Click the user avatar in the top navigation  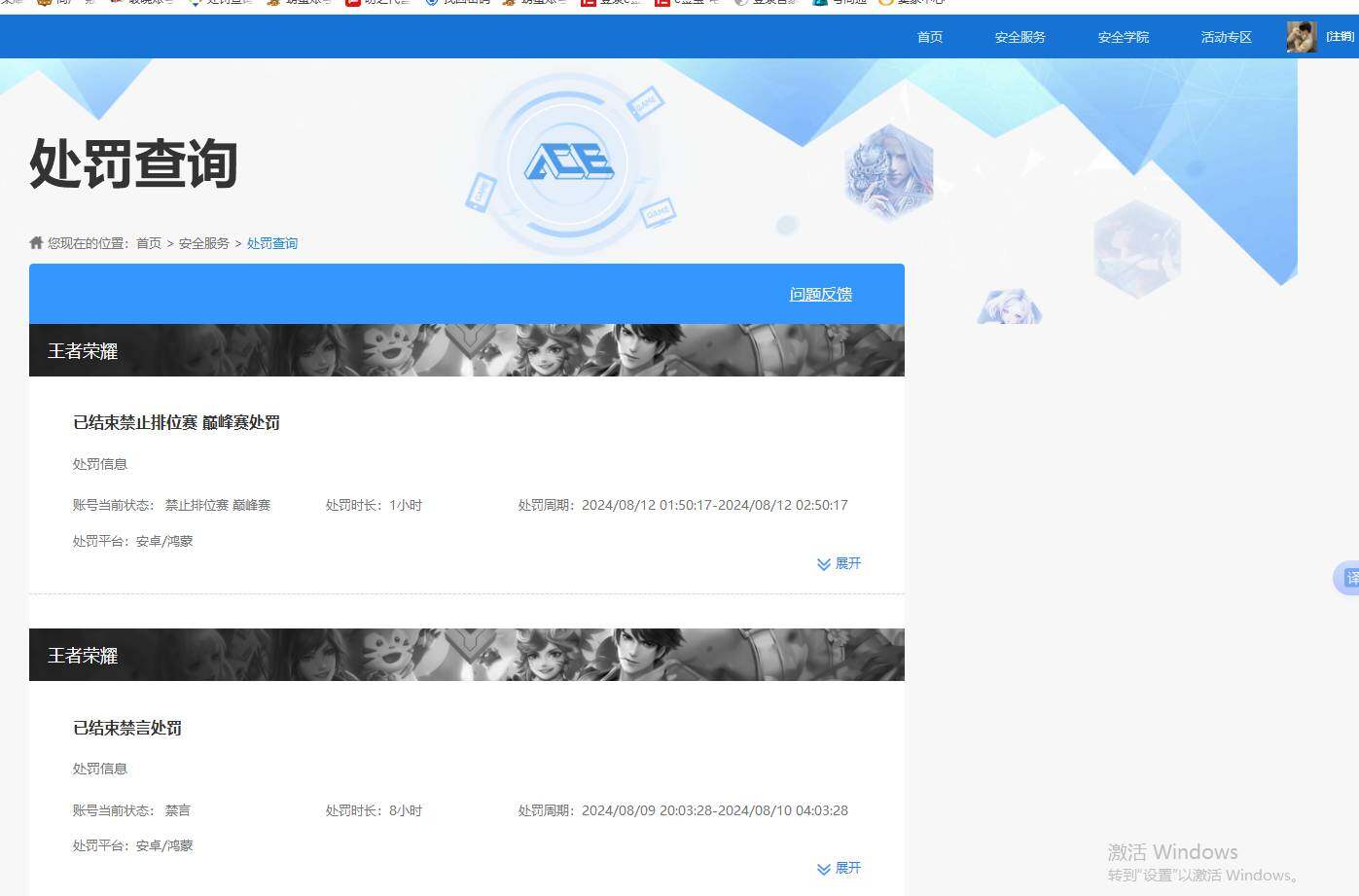pyautogui.click(x=1301, y=37)
